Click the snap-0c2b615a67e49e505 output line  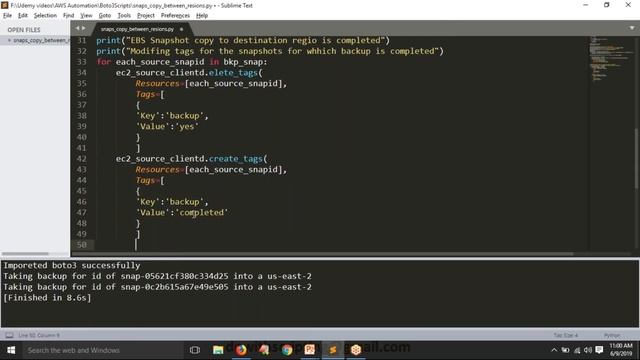[158, 287]
